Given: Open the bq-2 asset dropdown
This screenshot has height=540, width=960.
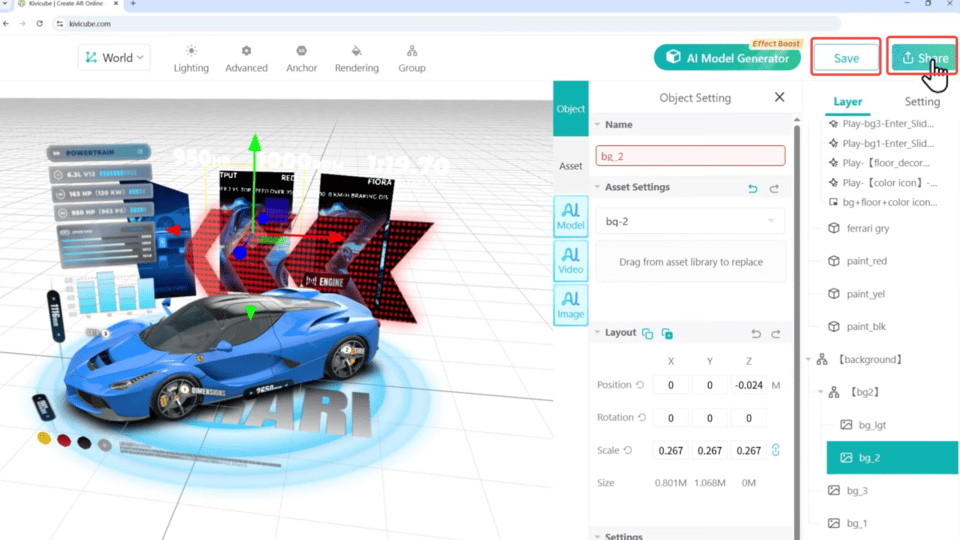Looking at the screenshot, I should pos(690,221).
